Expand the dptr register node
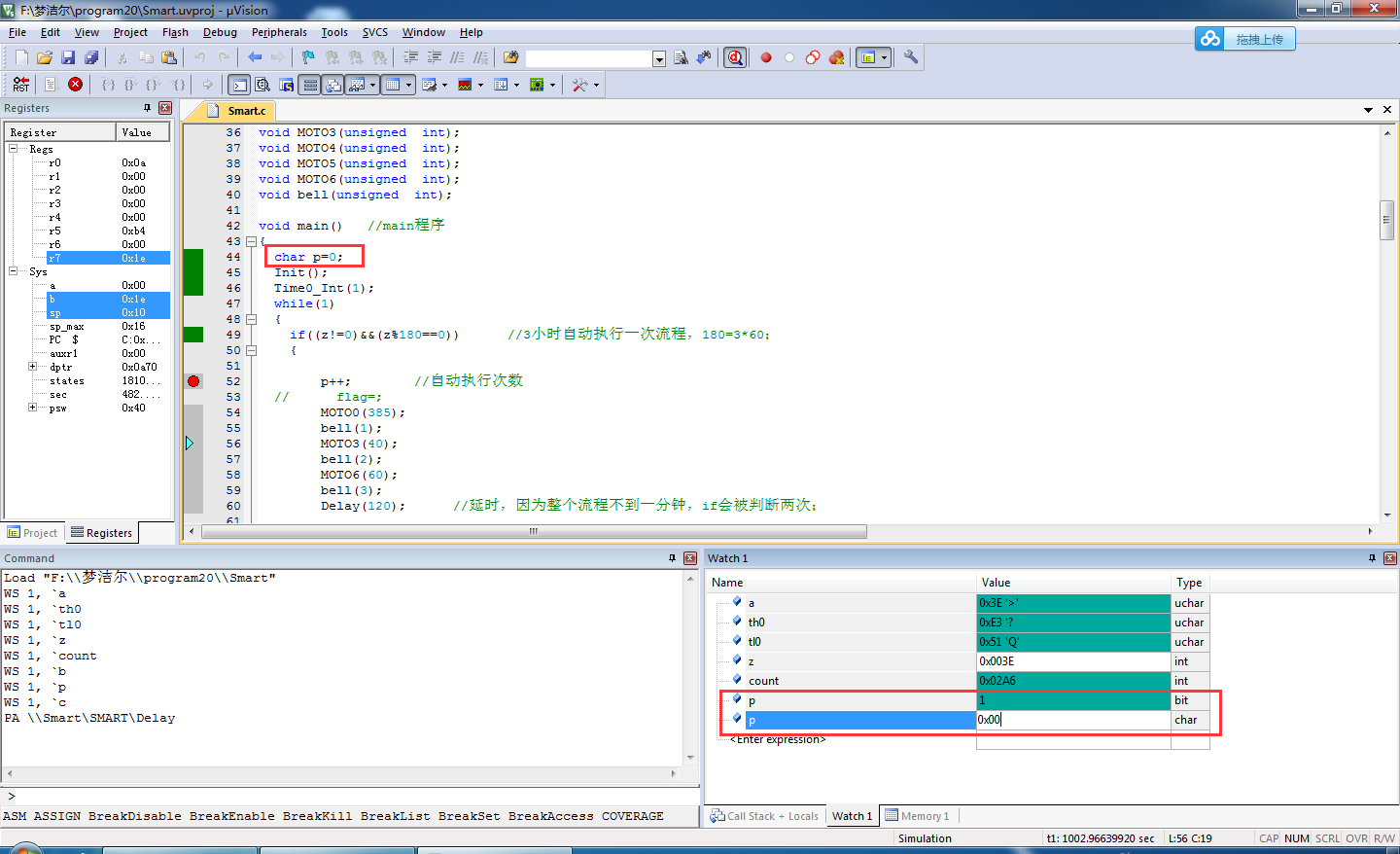The height and width of the screenshot is (854, 1400). coord(32,367)
